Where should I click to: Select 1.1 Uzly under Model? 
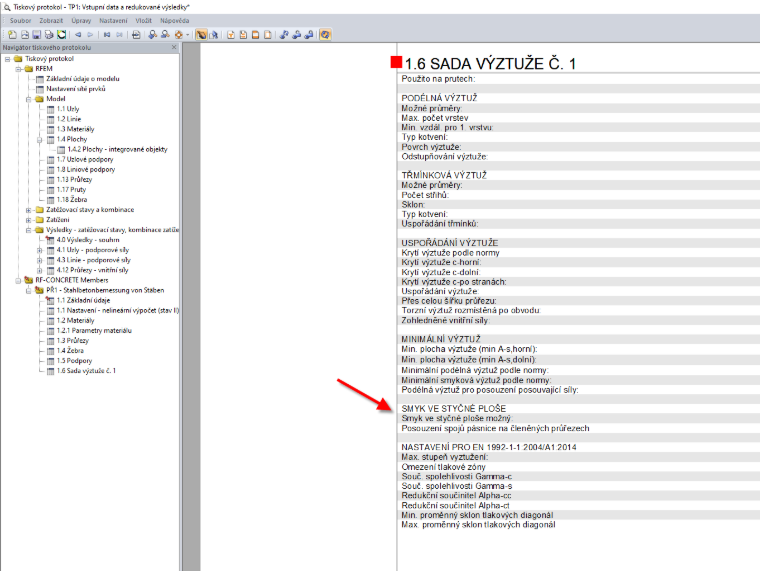coord(68,109)
